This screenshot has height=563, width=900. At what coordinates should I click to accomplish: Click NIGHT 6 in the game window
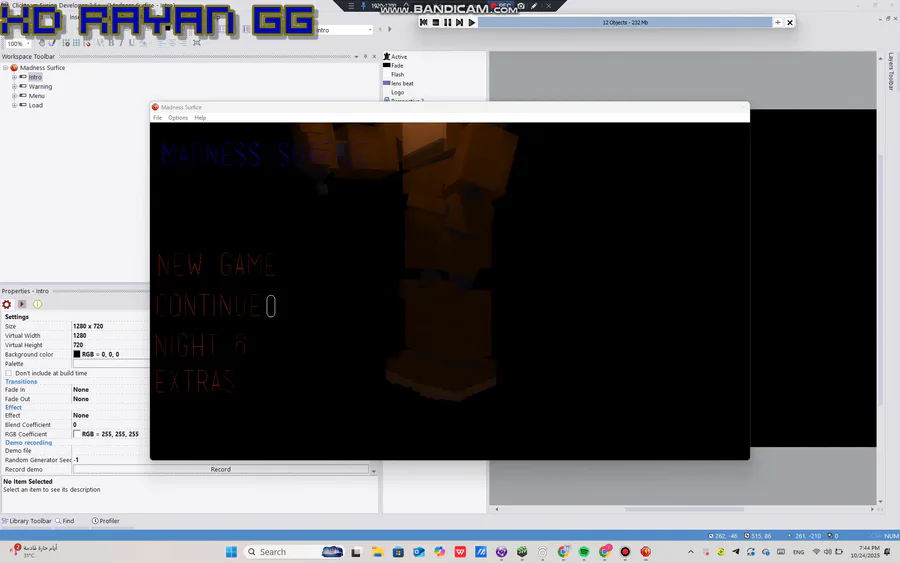click(201, 345)
